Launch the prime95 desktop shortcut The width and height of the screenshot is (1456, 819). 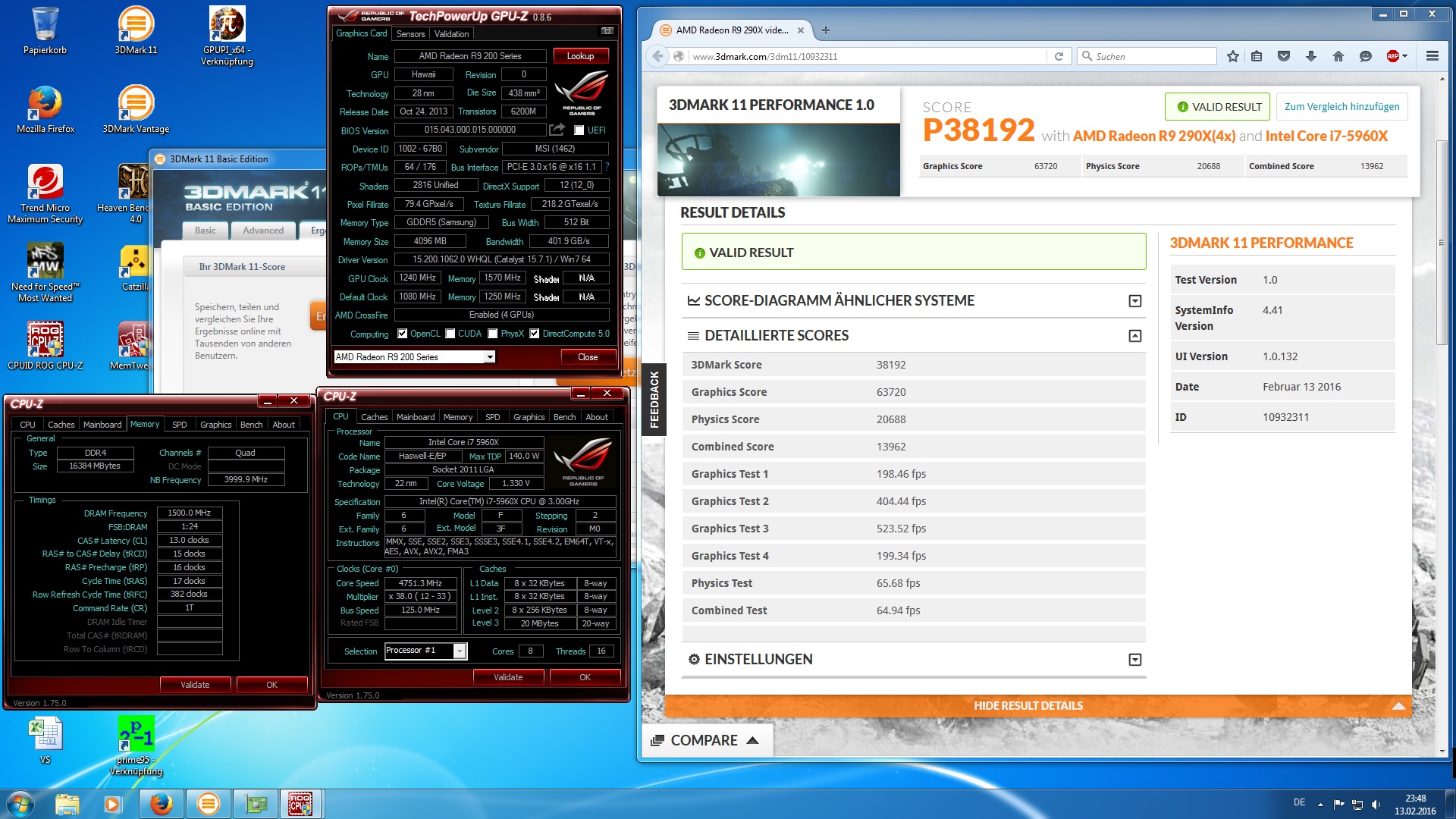(136, 745)
